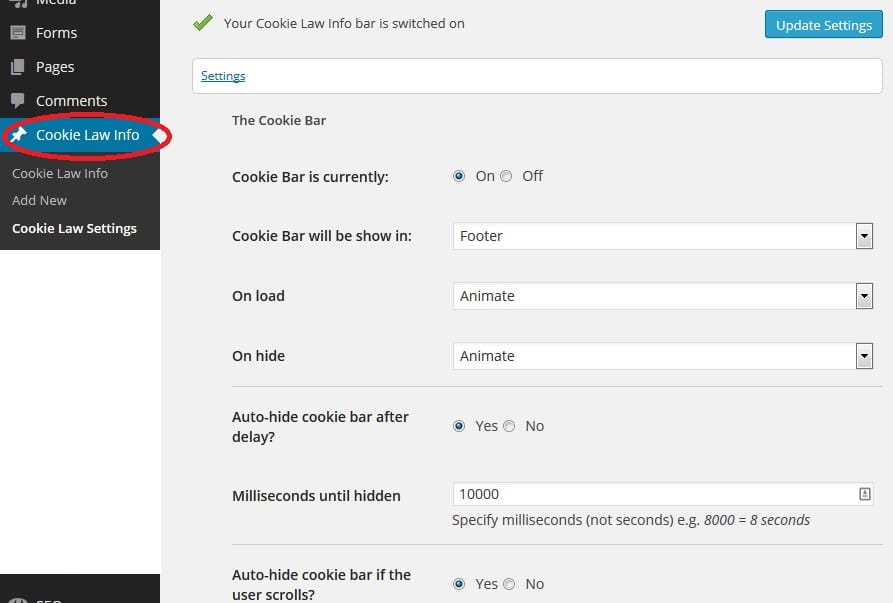The width and height of the screenshot is (893, 603).
Task: Click the Cookie Law Info pin icon
Action: [x=18, y=135]
